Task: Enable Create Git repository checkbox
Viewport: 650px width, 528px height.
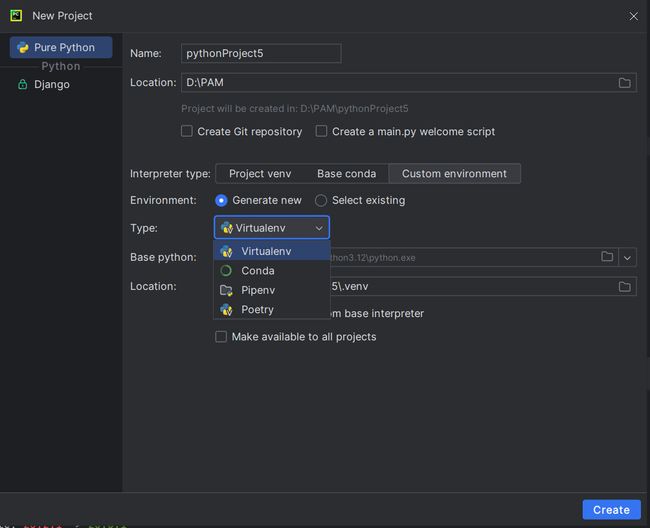Action: tap(187, 131)
